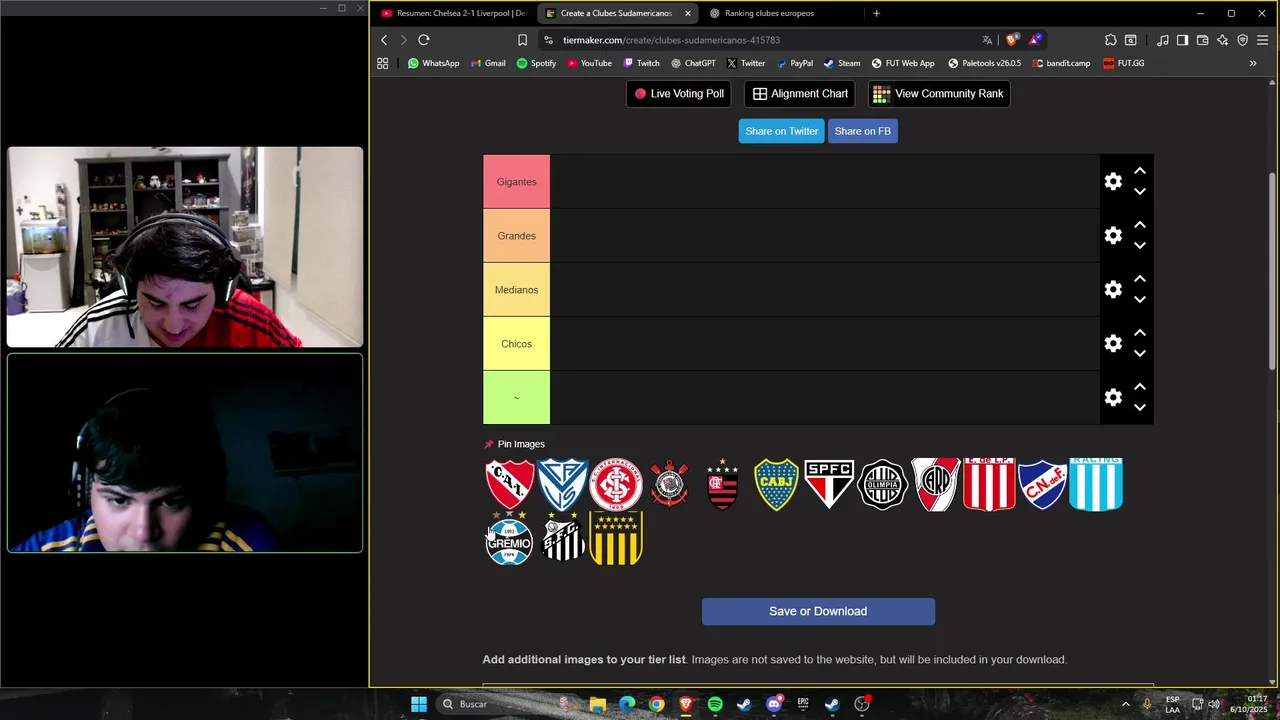Viewport: 1280px width, 720px height.
Task: Move Chicos tier up with arrow
Action: point(1140,334)
